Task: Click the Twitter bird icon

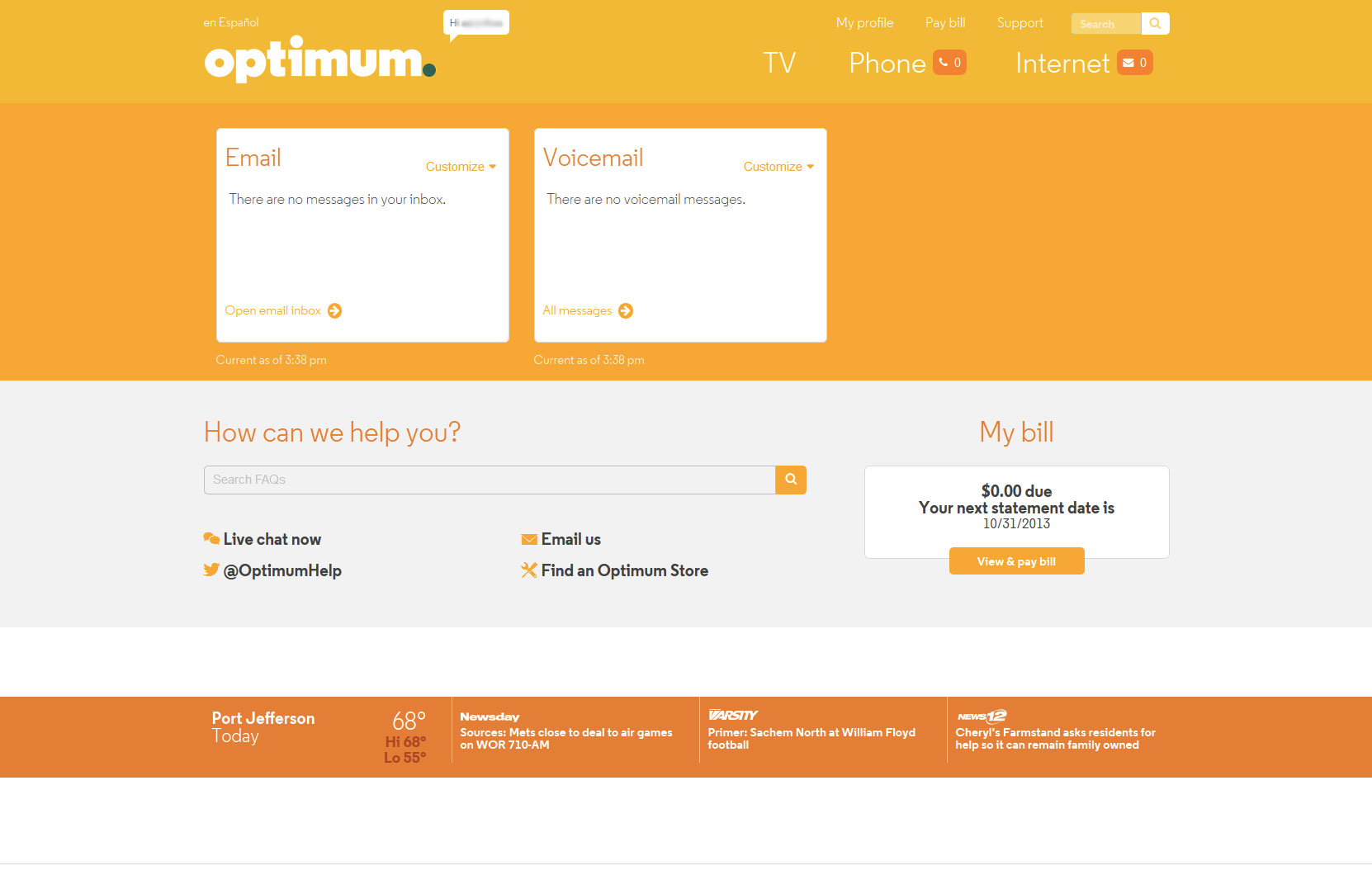Action: 211,570
